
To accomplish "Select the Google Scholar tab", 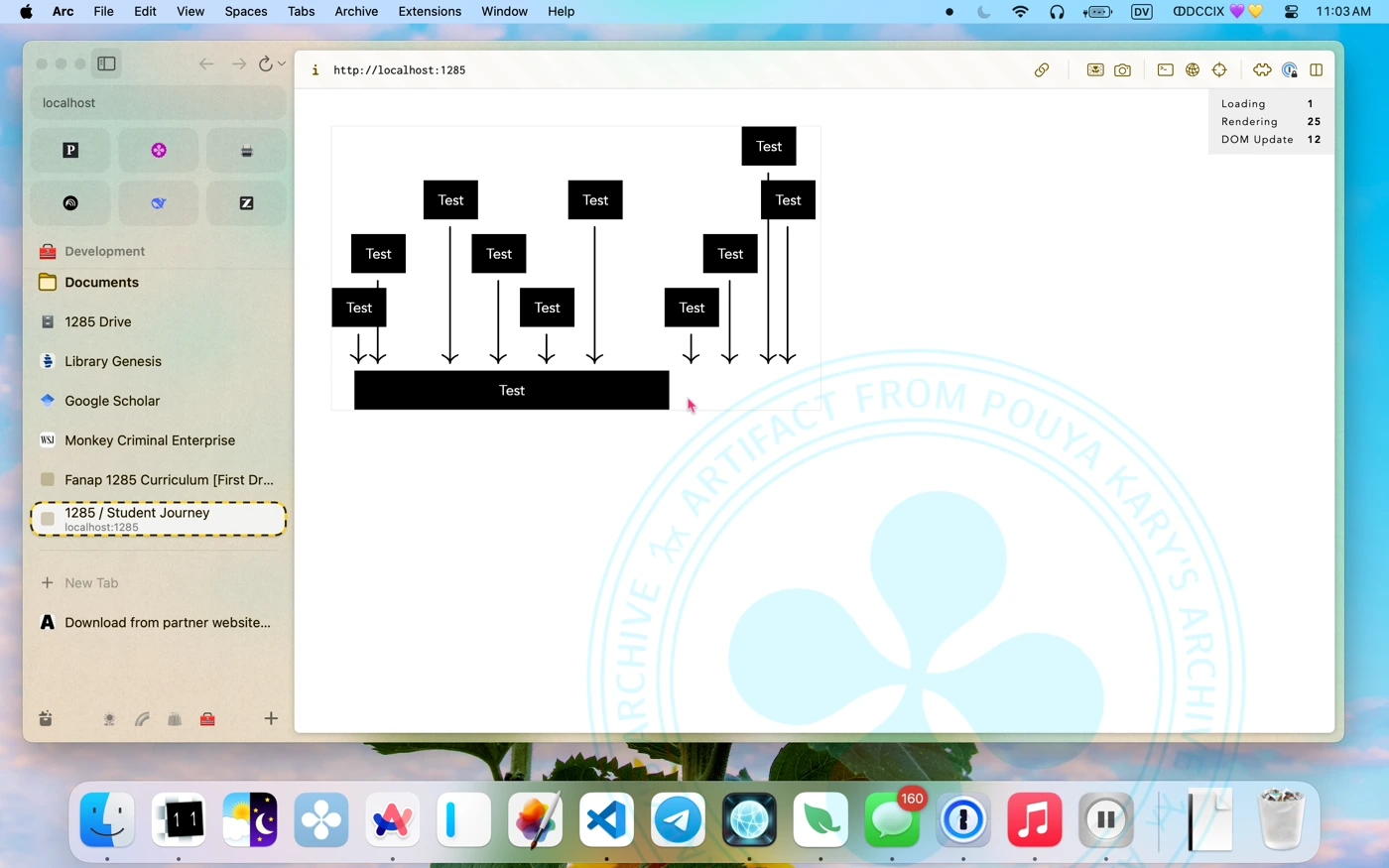I will tap(112, 401).
